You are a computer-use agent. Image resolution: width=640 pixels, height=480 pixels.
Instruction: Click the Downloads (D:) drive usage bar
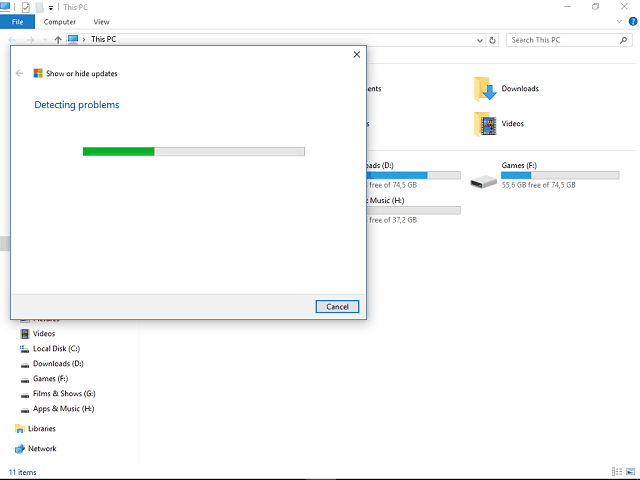pos(413,175)
